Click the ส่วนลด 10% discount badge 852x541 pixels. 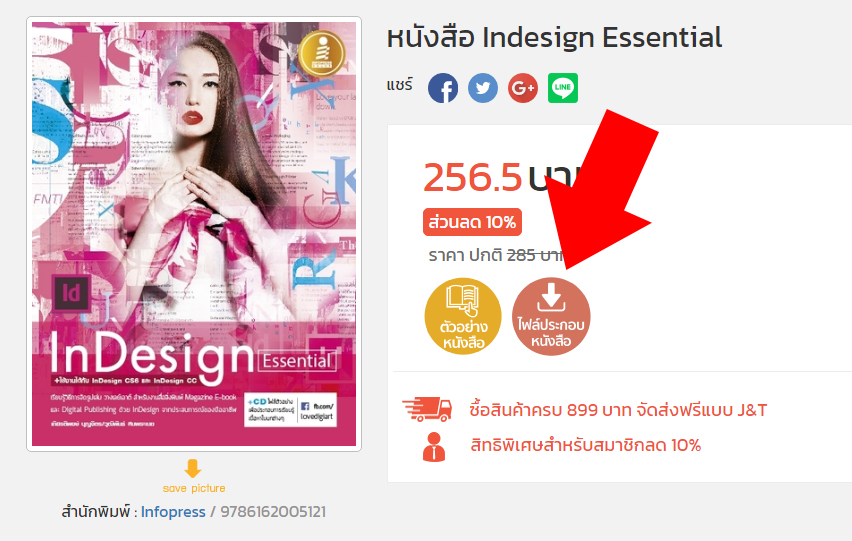pos(472,222)
